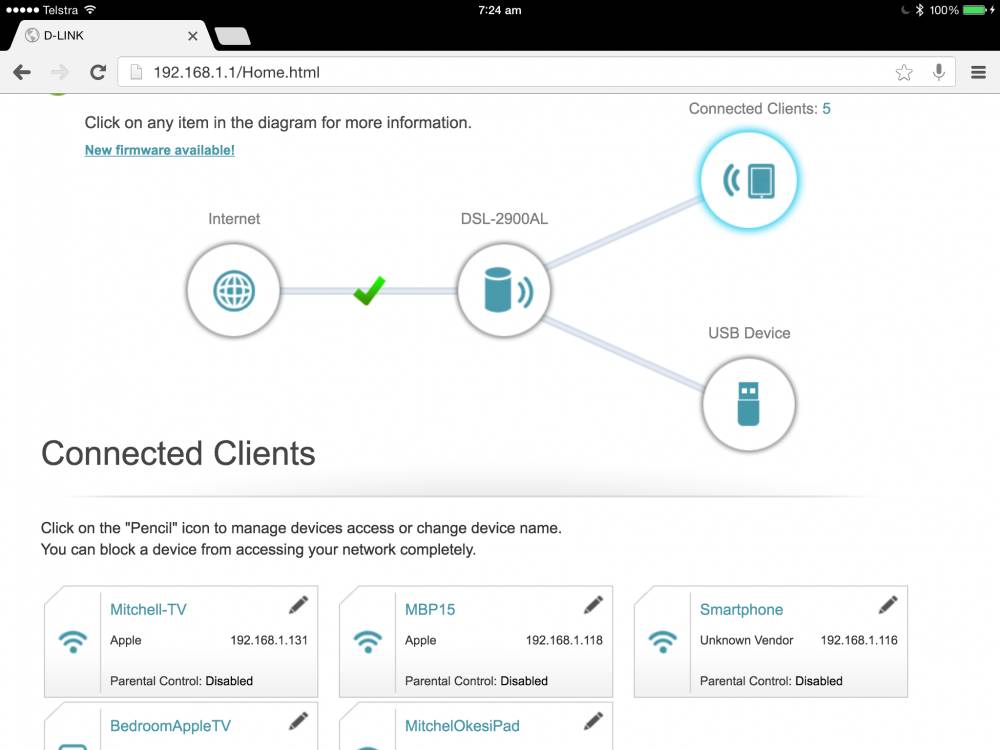Click the MBP15 device name
Viewport: 1000px width, 750px height.
(x=430, y=609)
